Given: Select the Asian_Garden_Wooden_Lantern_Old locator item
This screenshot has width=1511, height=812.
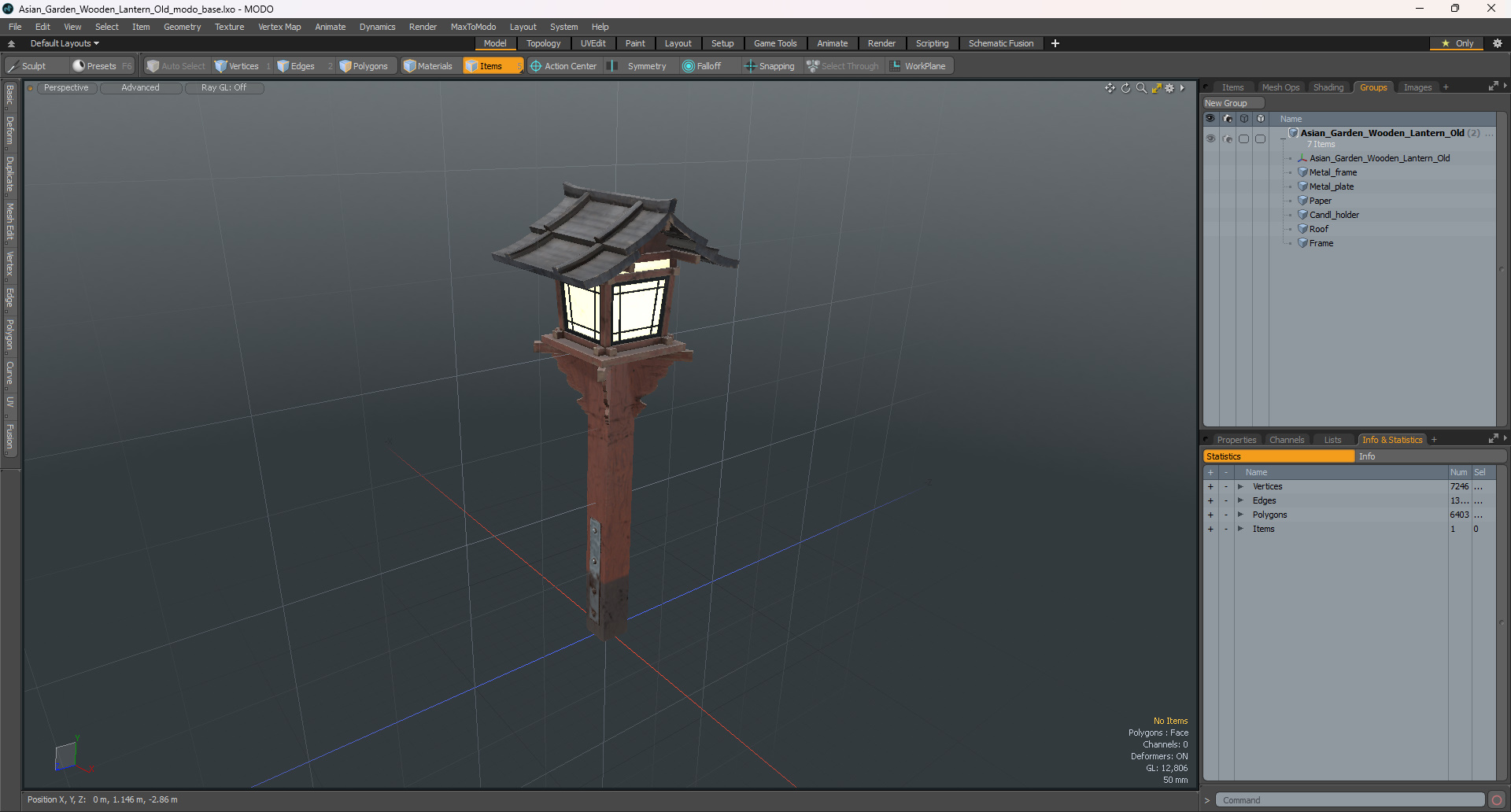Looking at the screenshot, I should tap(1379, 158).
